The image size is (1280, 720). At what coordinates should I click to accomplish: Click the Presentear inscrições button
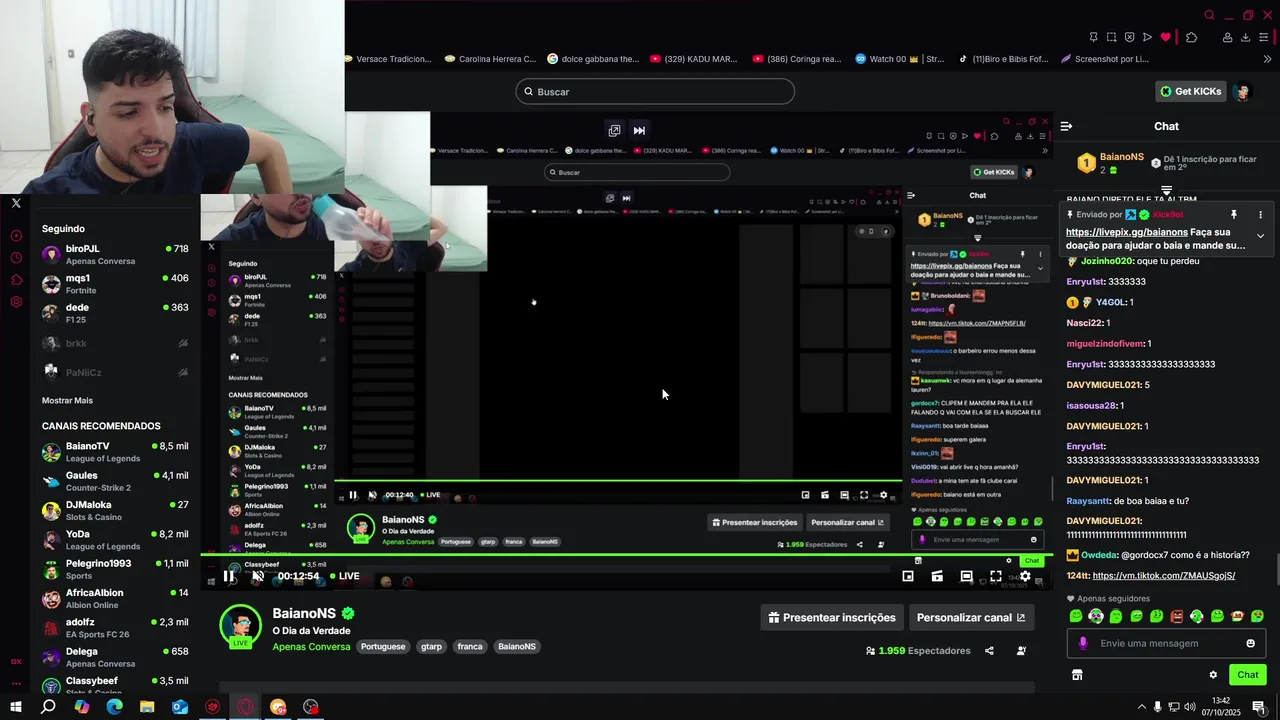point(832,617)
